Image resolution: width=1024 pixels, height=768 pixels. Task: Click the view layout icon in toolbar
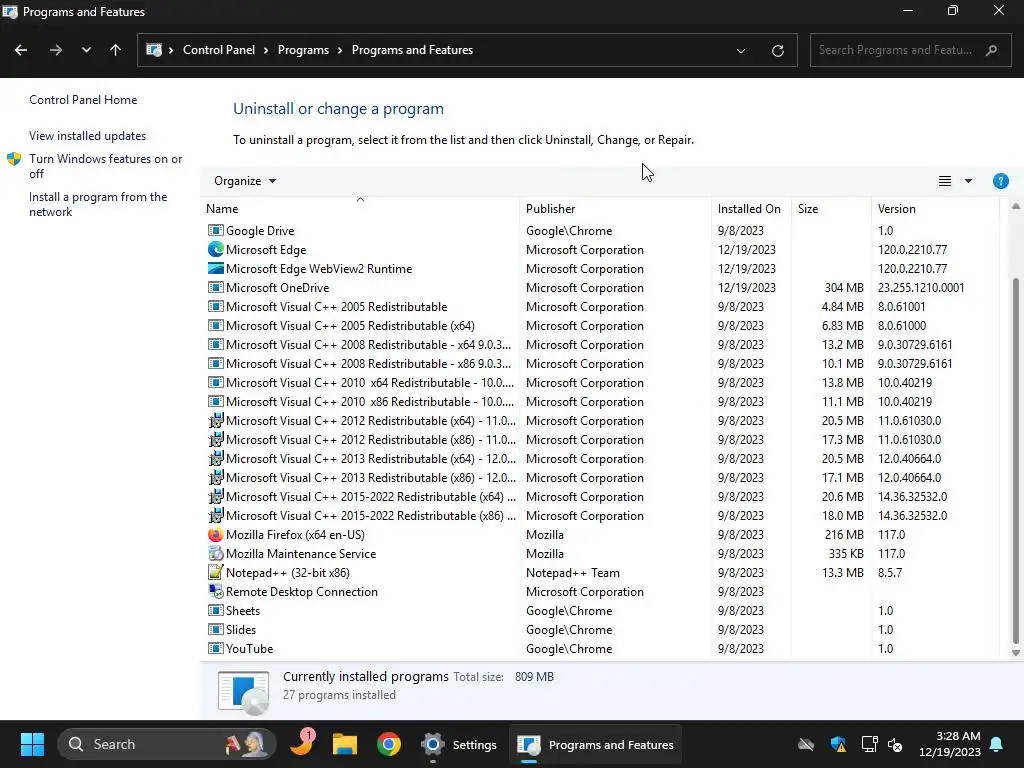coord(944,181)
